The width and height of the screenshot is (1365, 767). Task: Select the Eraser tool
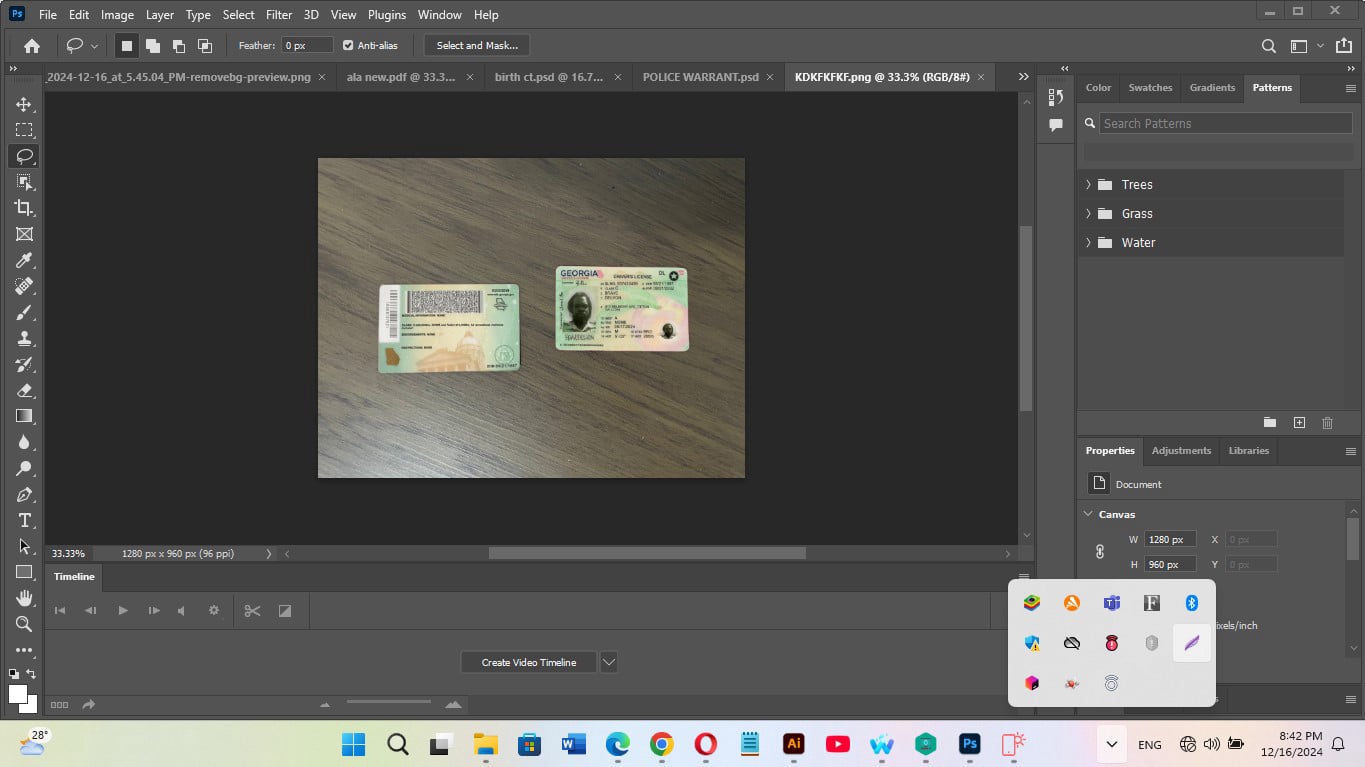pyautogui.click(x=24, y=390)
